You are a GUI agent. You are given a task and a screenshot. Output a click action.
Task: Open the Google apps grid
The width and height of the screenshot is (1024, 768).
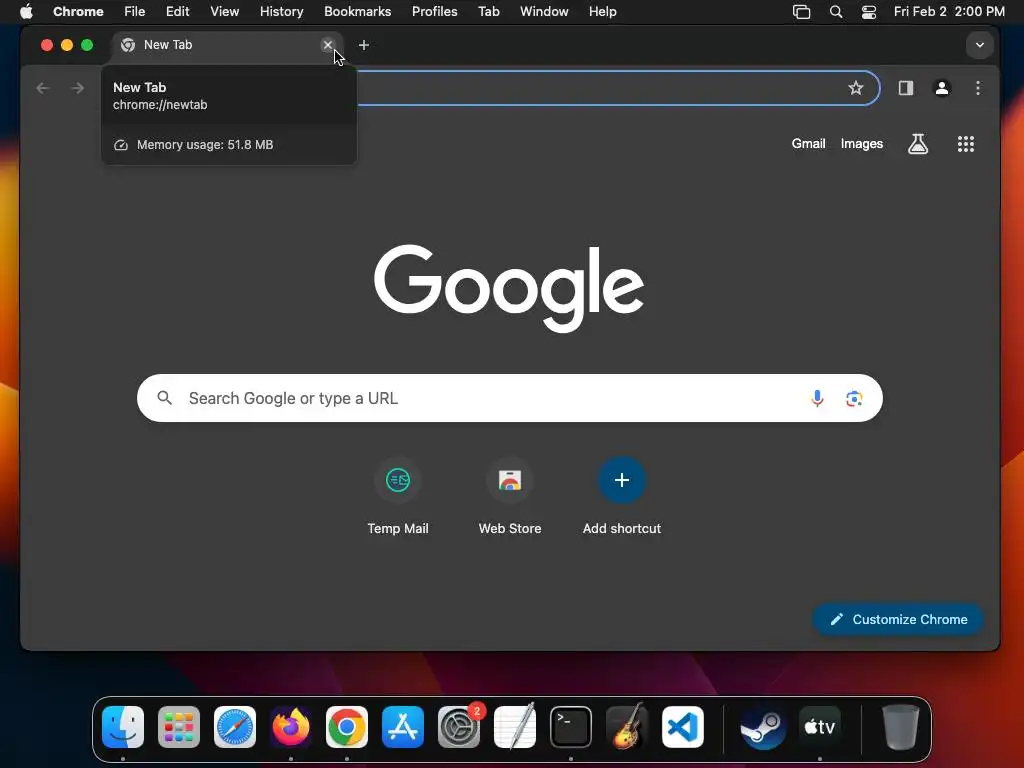click(966, 144)
